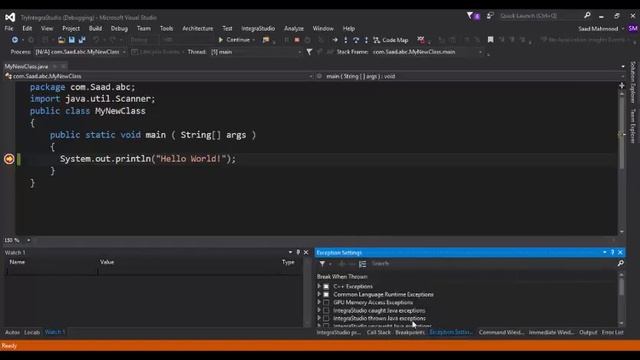Click the bookmark icon in toolbar
Screen dimensions: 640x360
[490, 40]
